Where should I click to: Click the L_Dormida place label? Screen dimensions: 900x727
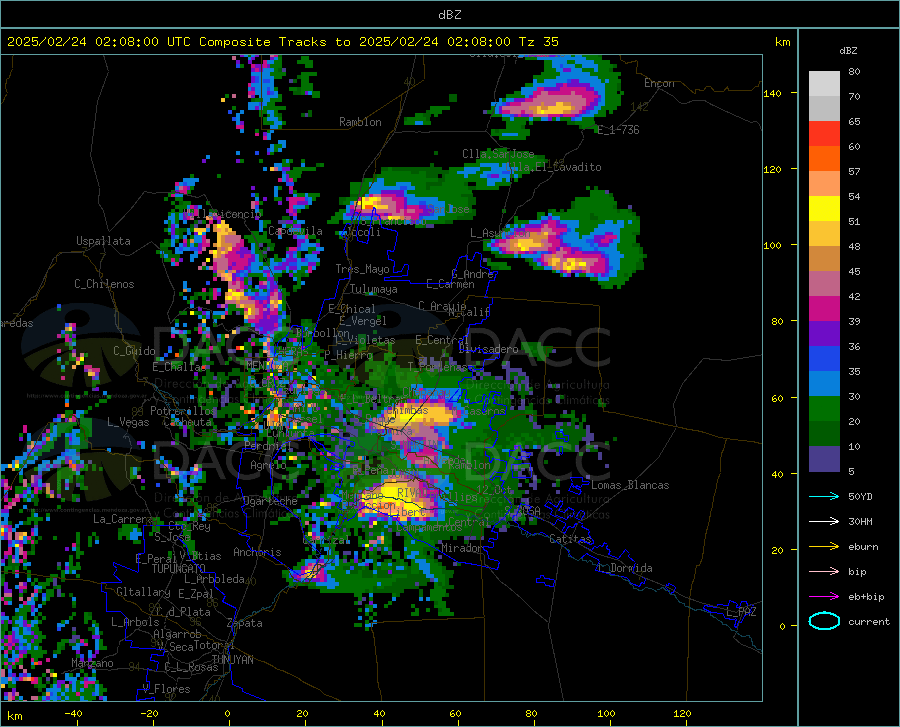[x=624, y=568]
